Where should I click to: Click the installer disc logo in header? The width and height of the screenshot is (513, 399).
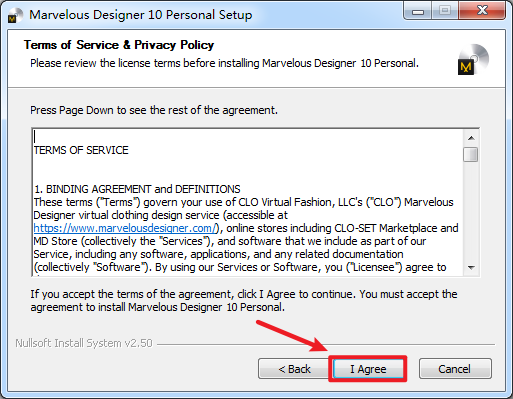click(473, 59)
